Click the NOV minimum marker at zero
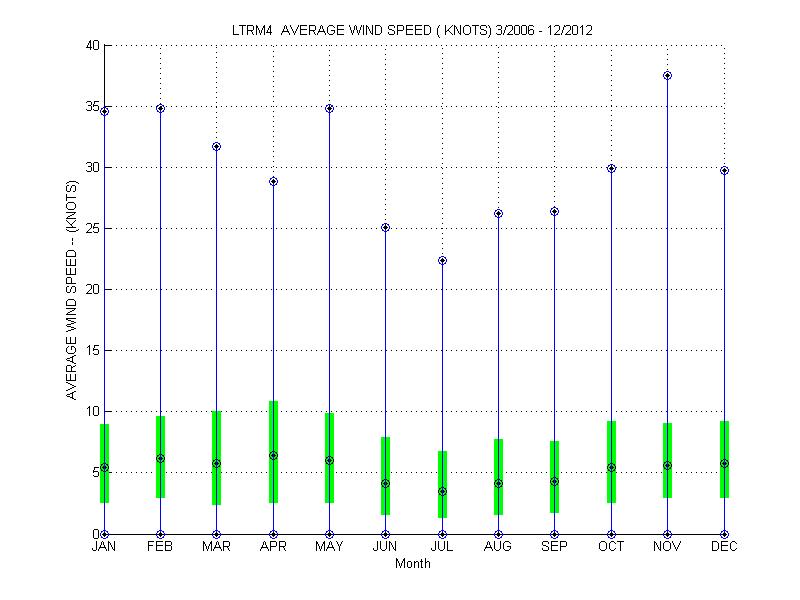 pos(667,534)
